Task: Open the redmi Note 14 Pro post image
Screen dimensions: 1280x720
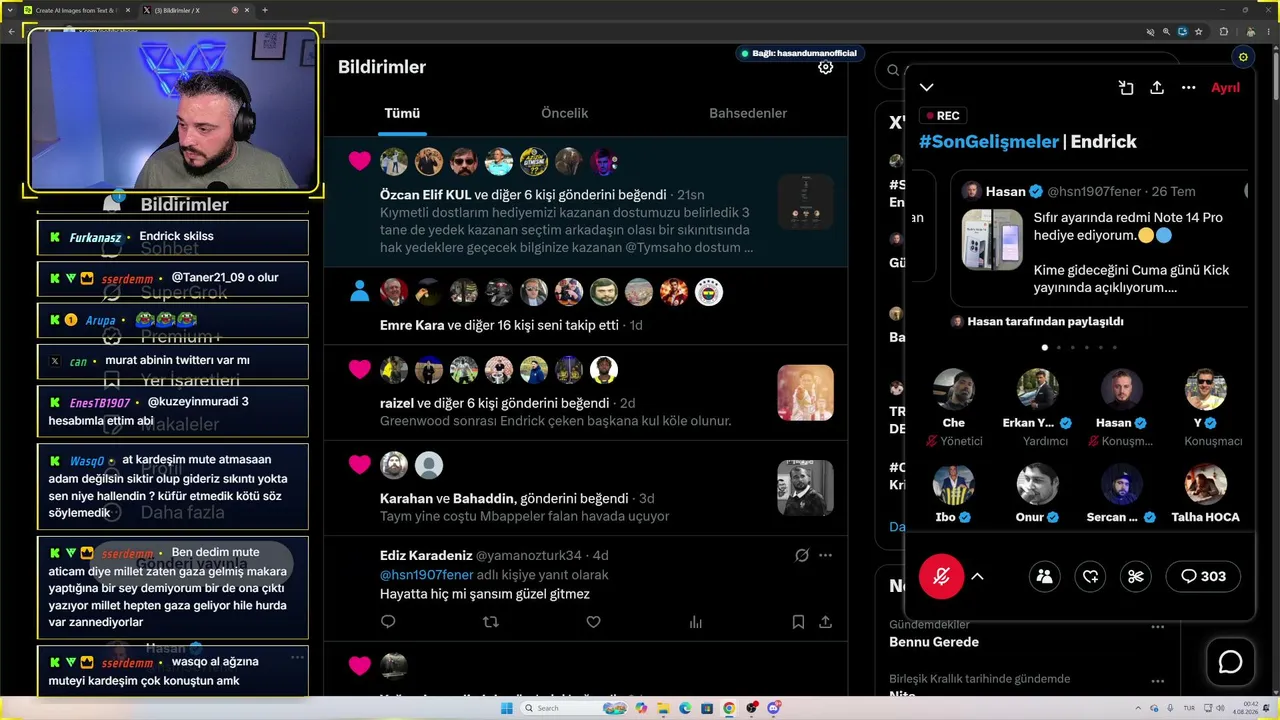Action: click(x=992, y=240)
